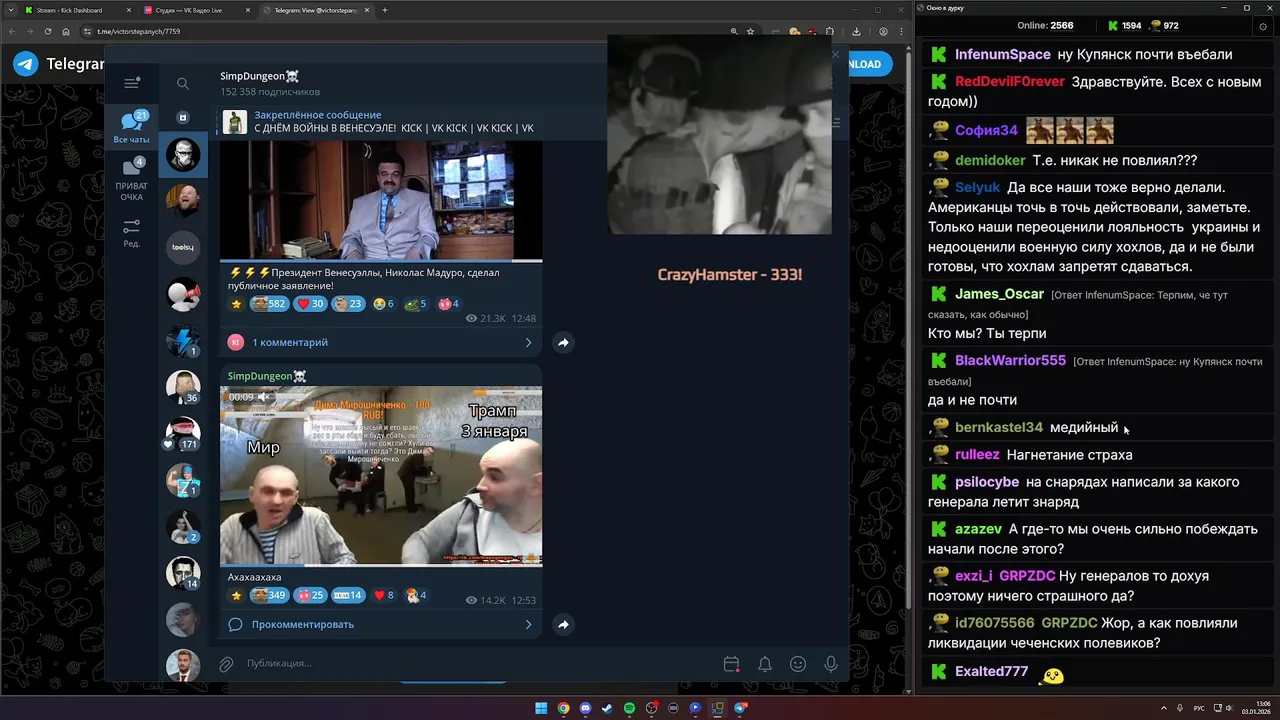Open Windows Start menu

pyautogui.click(x=541, y=708)
